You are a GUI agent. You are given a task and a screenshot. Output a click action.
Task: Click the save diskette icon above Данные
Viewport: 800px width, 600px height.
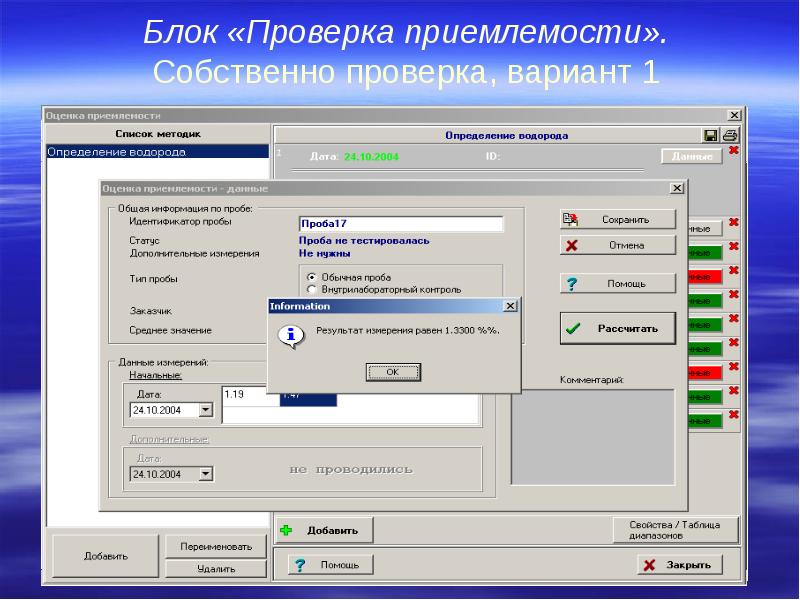click(x=708, y=135)
